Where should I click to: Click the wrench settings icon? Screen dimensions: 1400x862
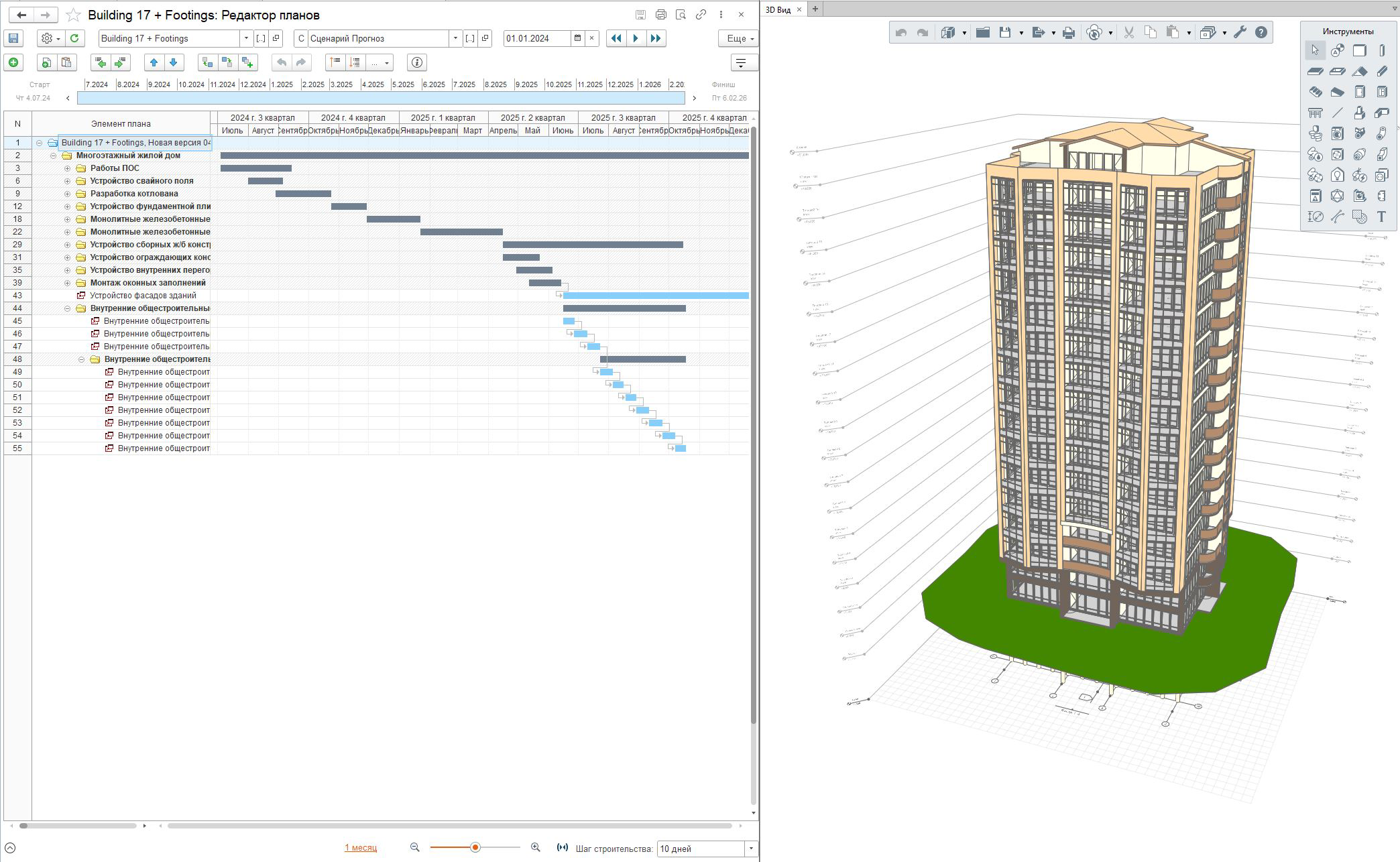(1239, 32)
